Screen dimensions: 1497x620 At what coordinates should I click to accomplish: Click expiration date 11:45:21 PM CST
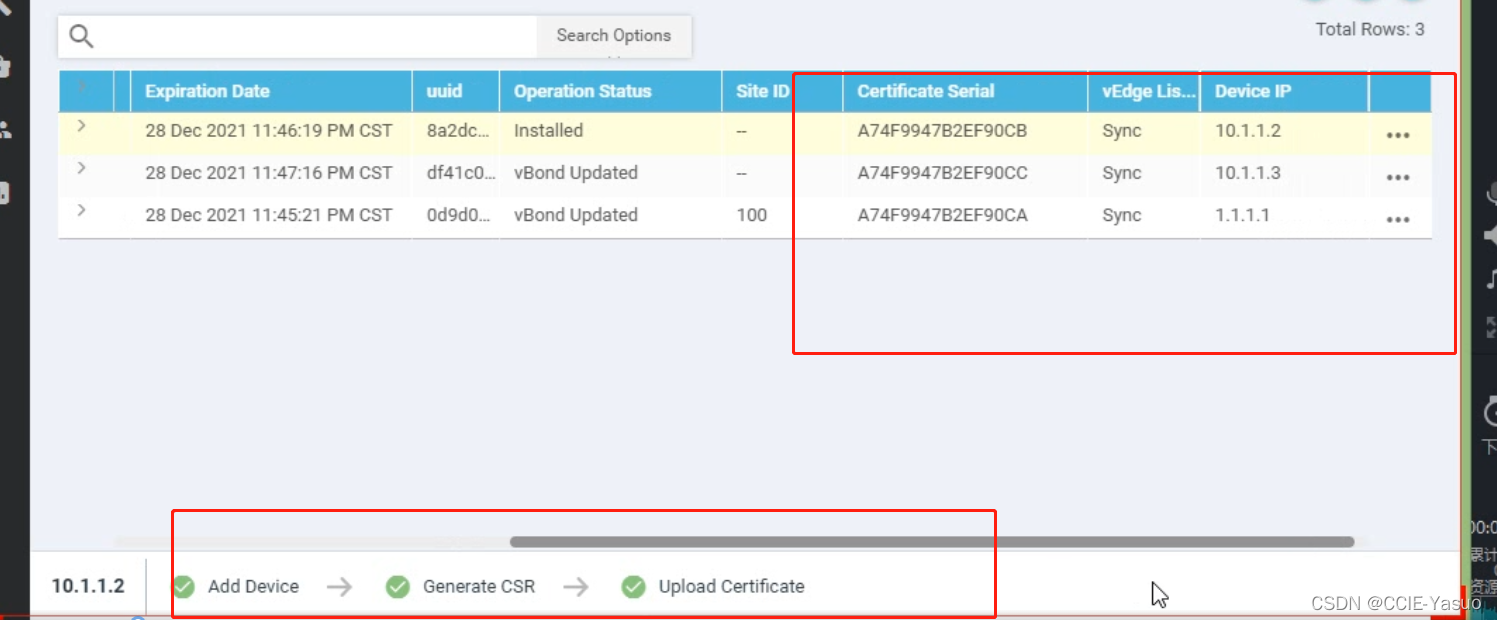click(x=269, y=215)
